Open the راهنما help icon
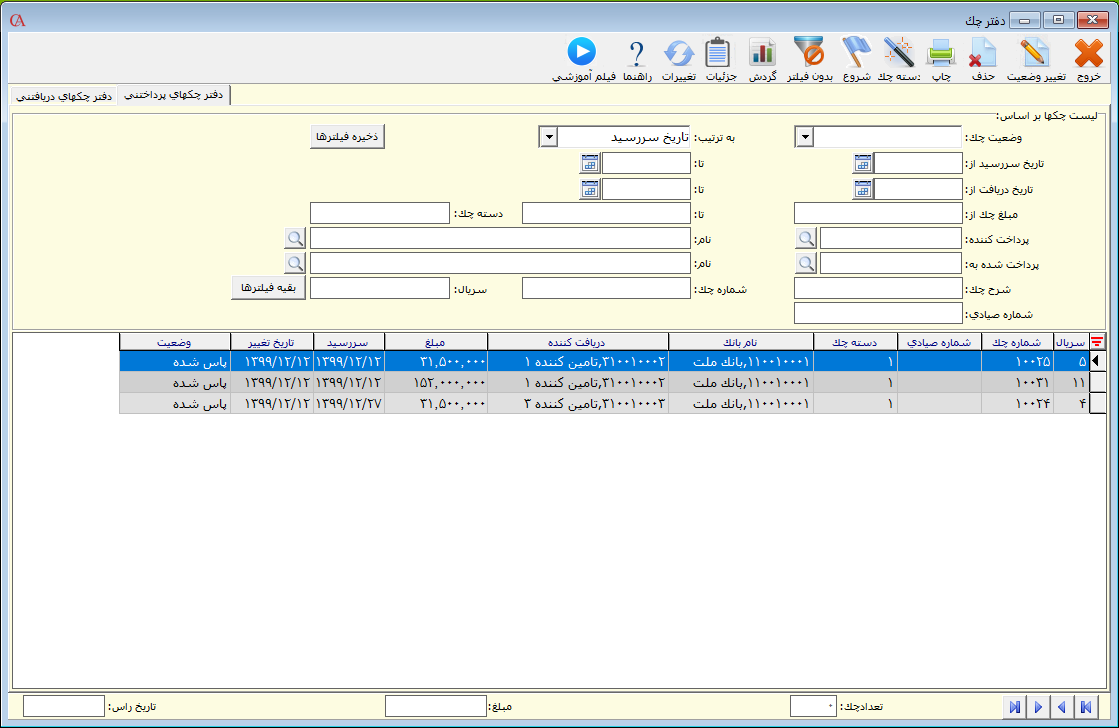1119x728 pixels. [637, 55]
